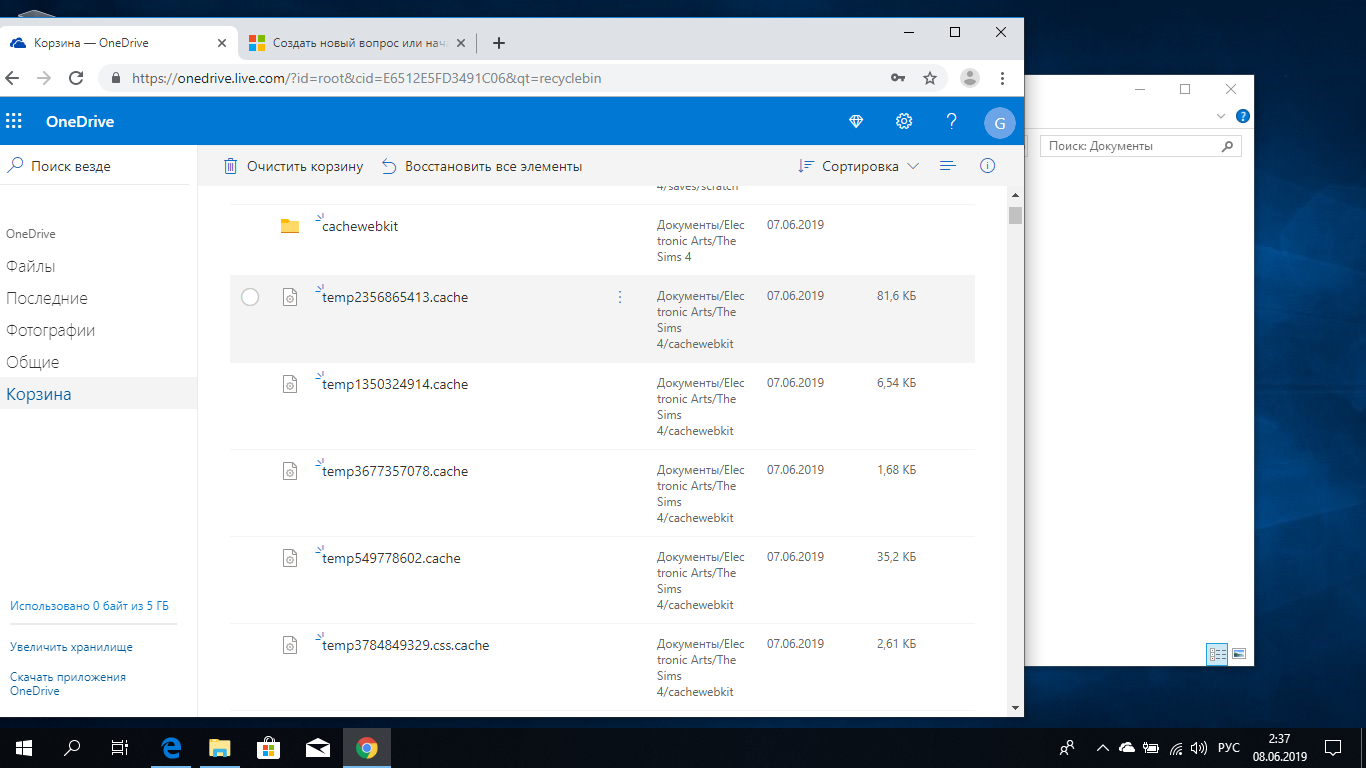Click file icon of temp3784849329.css.cache
1366x768 pixels.
(290, 645)
